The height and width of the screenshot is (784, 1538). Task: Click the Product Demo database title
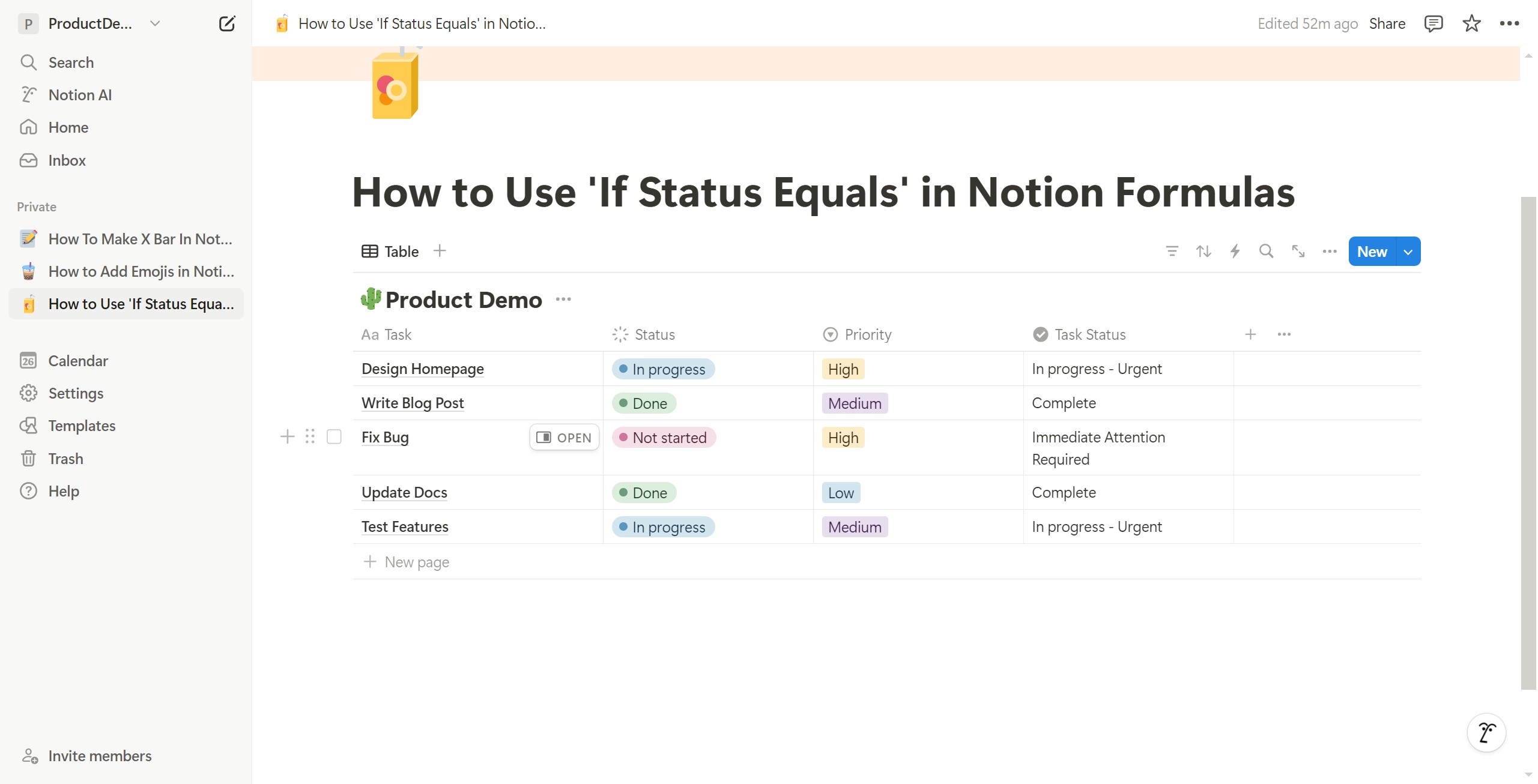[x=464, y=300]
